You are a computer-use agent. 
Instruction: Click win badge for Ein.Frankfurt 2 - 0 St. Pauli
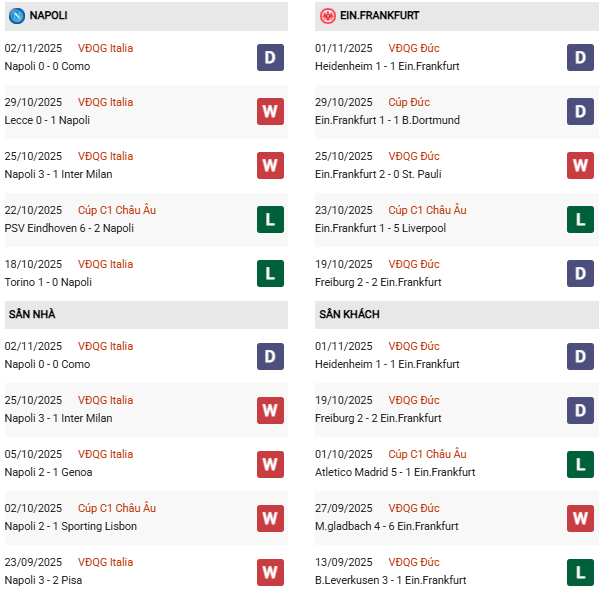coord(580,166)
